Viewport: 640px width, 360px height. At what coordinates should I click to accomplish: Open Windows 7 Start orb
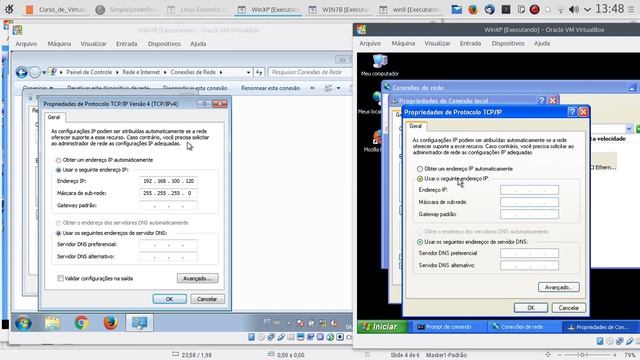pyautogui.click(x=23, y=323)
